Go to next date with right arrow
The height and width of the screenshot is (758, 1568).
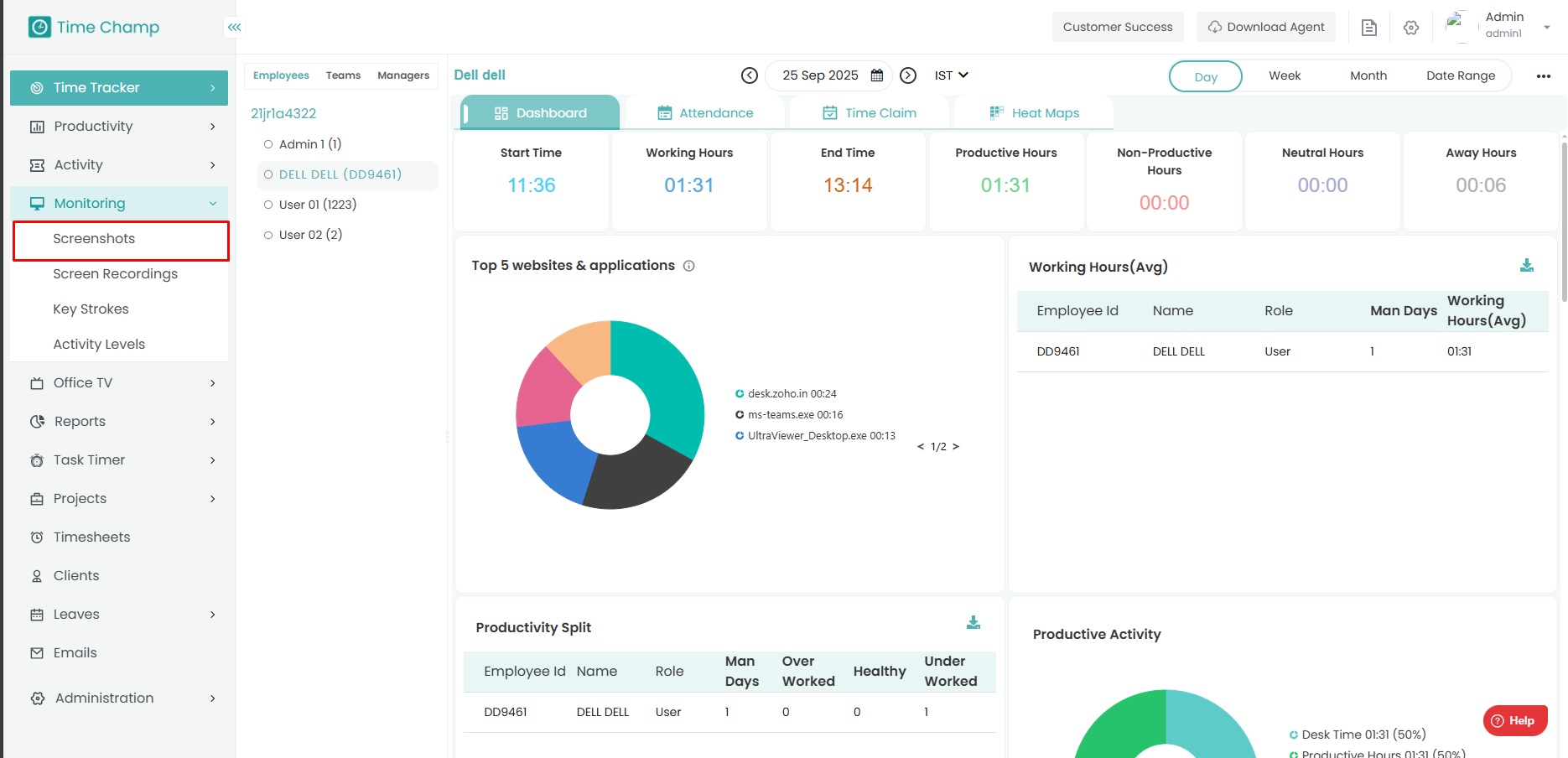908,75
